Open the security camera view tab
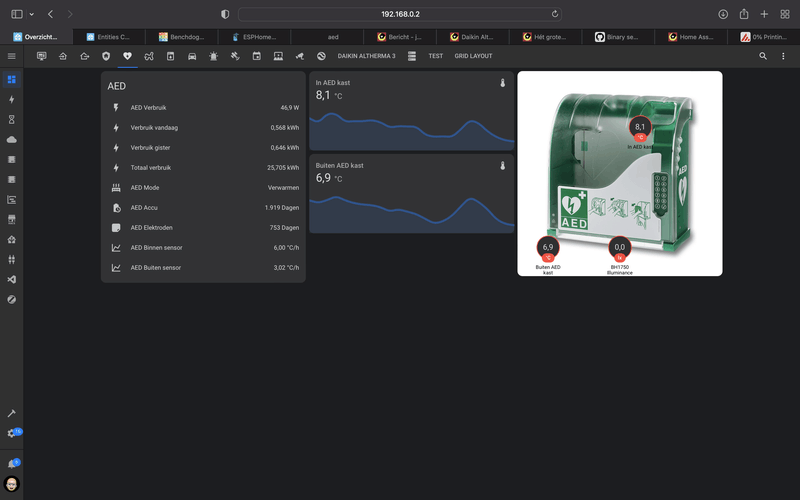The image size is (800, 500). point(299,56)
